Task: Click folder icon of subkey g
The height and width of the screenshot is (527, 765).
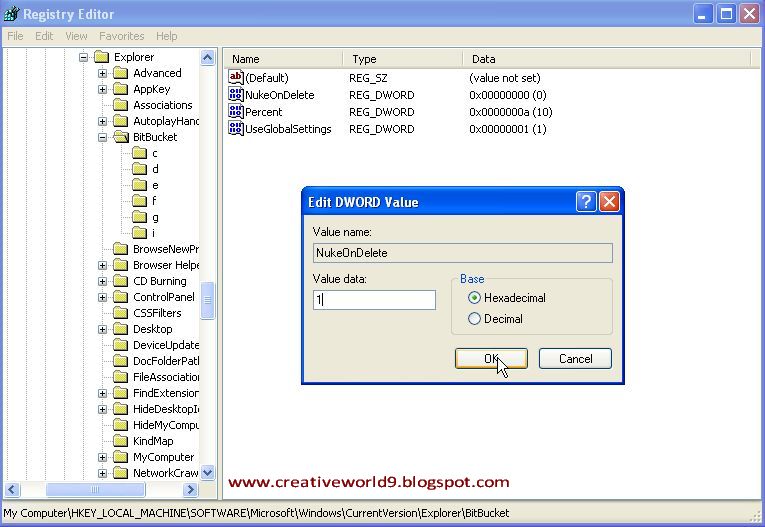Action: 140,217
